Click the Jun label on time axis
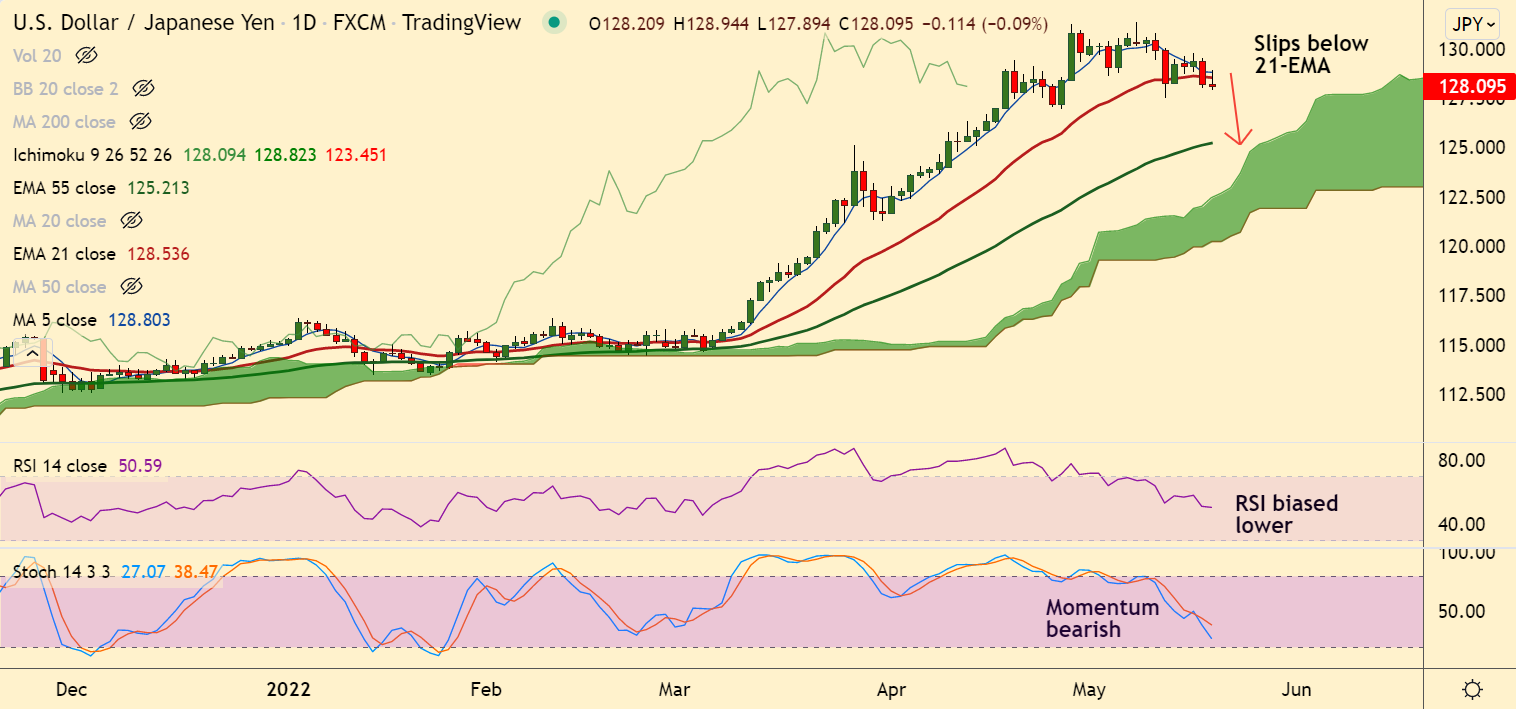1516x709 pixels. [1297, 690]
